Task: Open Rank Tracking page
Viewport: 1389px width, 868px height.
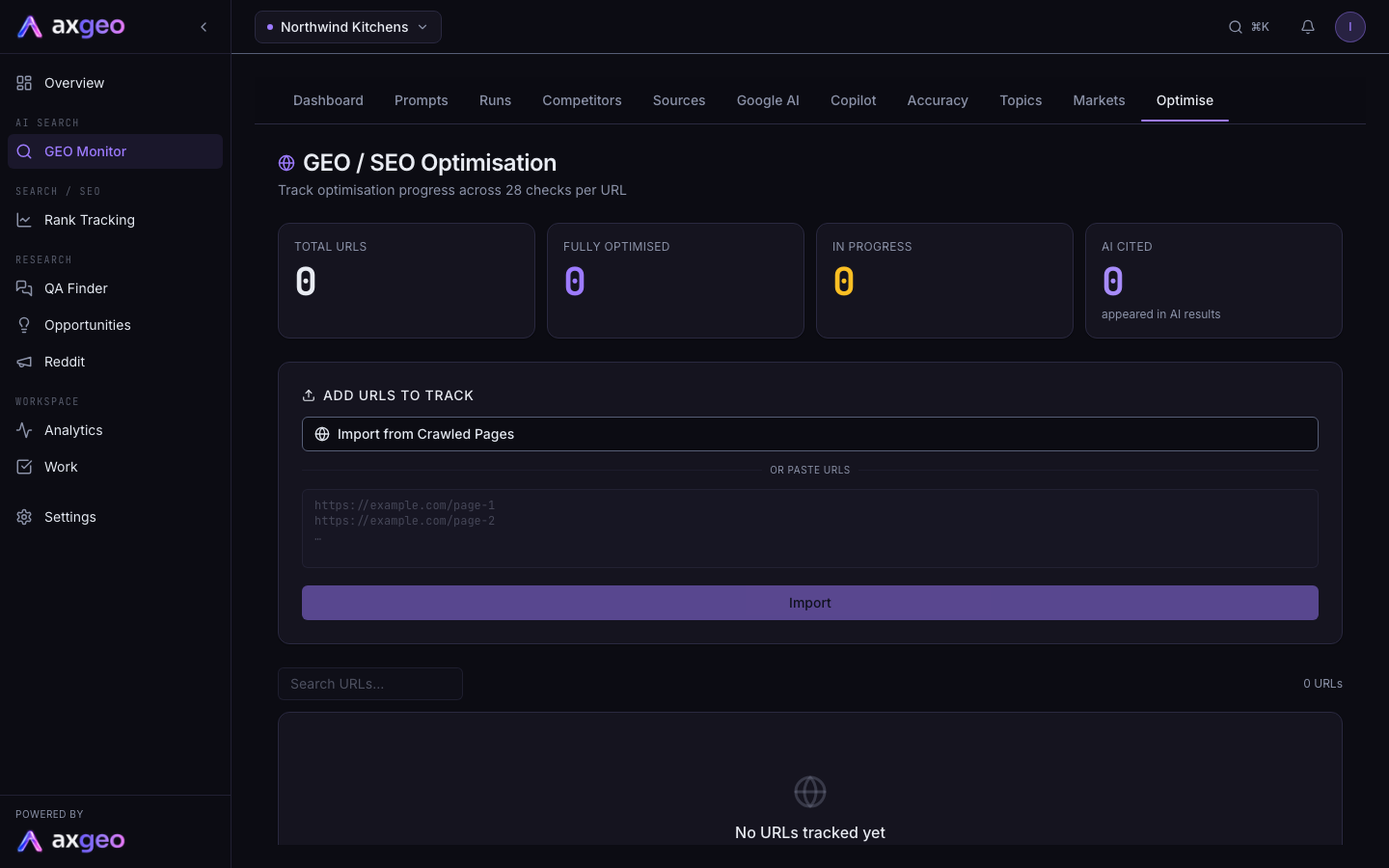Action: coord(115,220)
